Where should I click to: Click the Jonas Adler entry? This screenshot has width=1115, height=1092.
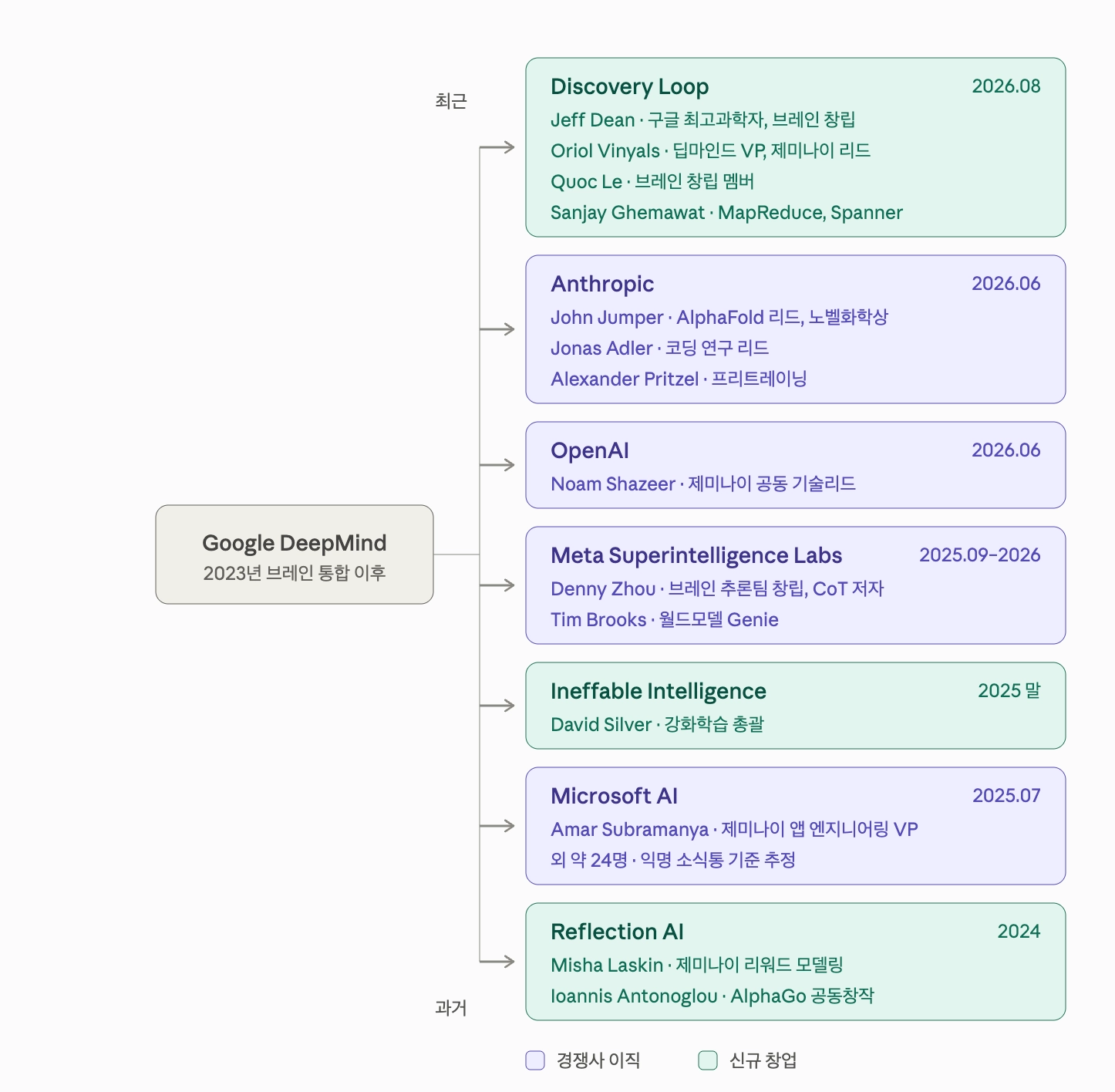coord(660,348)
